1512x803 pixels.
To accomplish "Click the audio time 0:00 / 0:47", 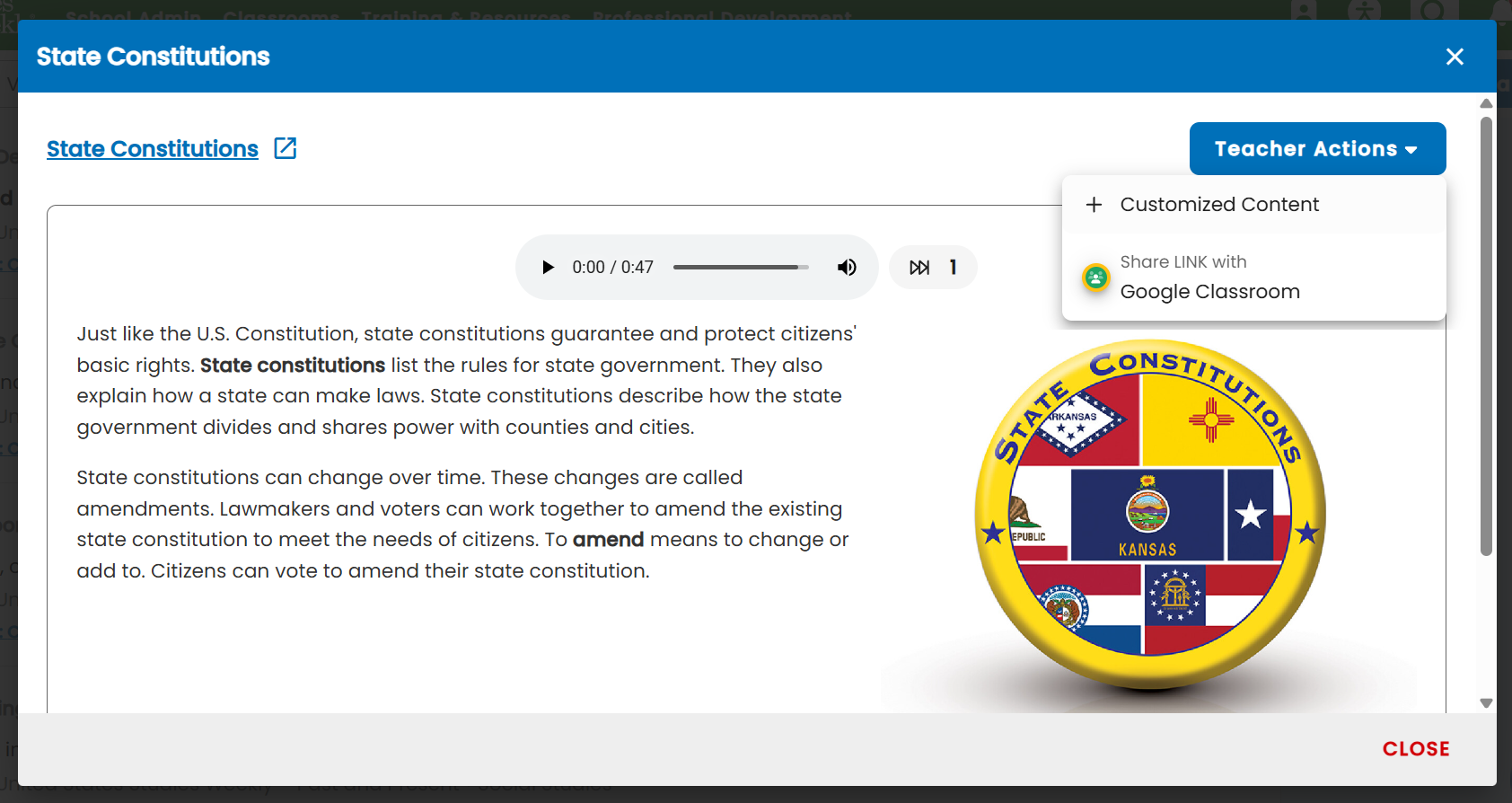I will tap(612, 267).
